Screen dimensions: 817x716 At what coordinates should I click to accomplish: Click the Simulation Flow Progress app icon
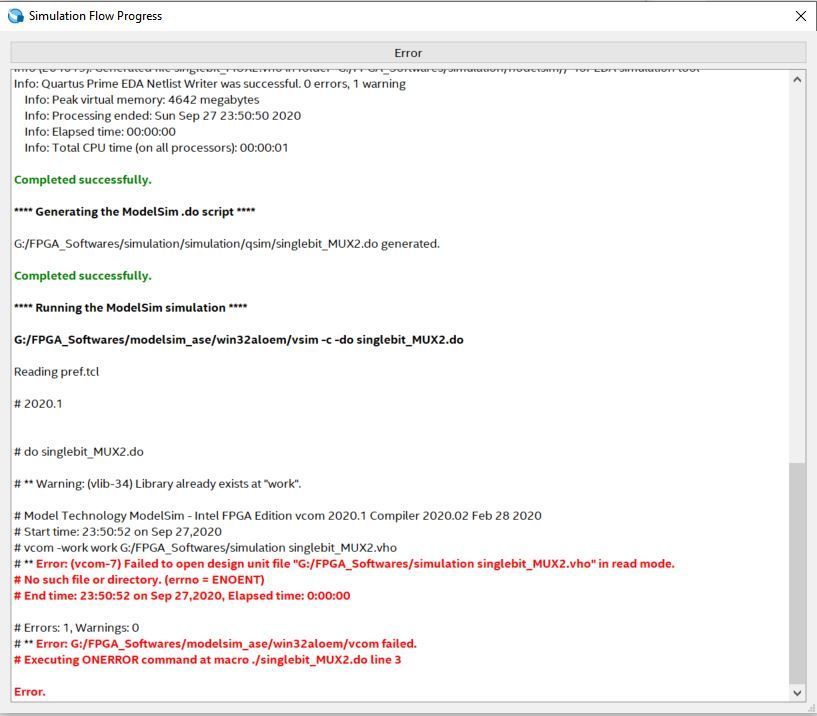click(x=16, y=16)
